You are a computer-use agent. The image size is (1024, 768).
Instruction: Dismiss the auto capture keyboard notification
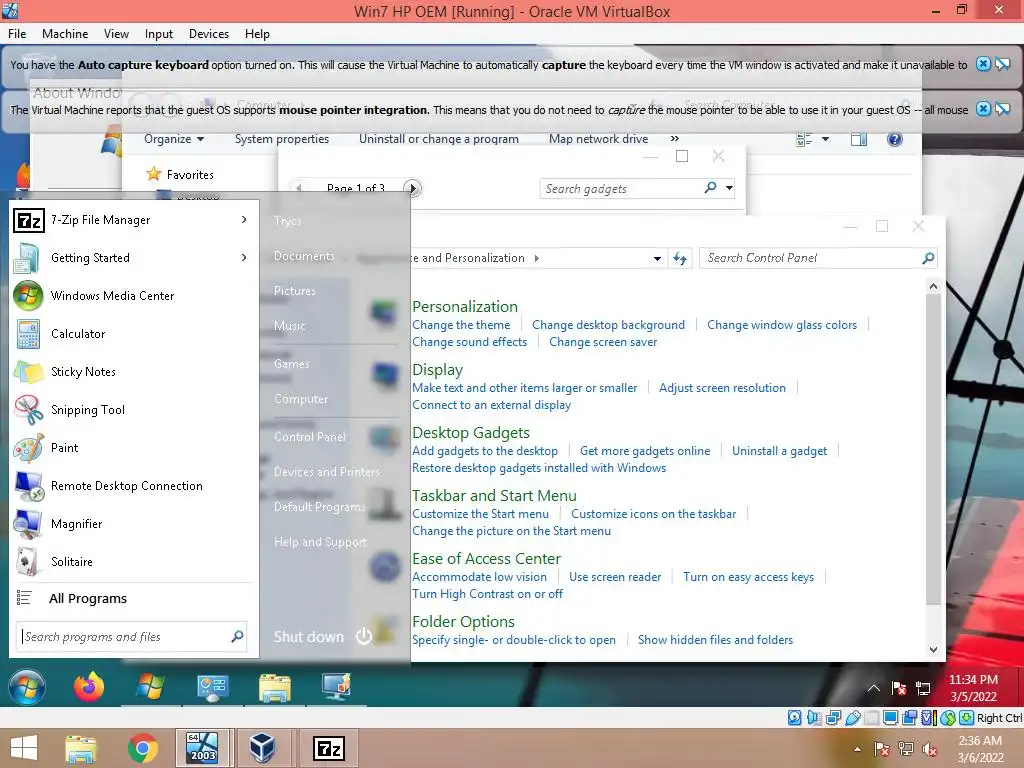click(x=983, y=64)
